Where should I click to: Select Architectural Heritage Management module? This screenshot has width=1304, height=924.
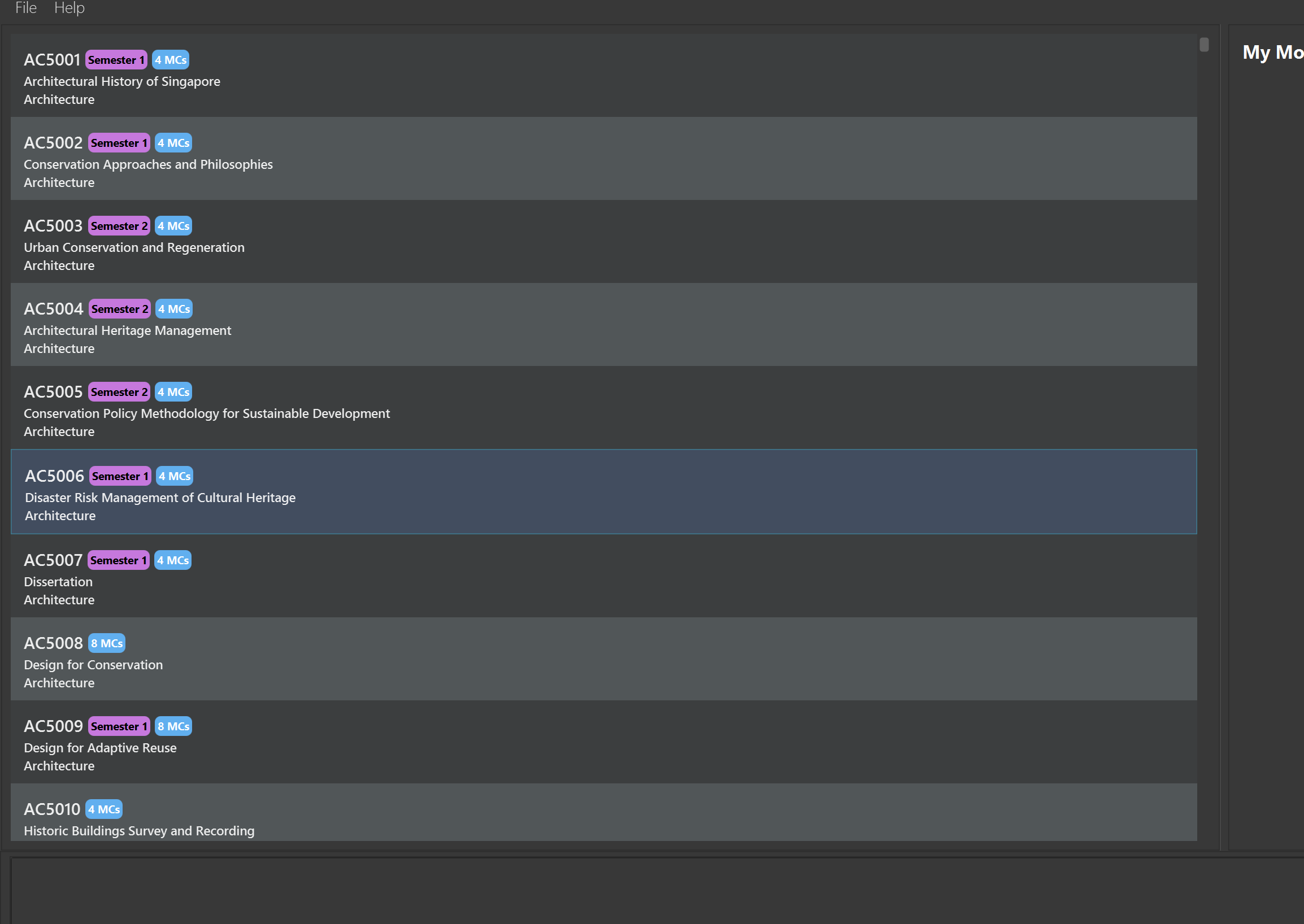(603, 325)
